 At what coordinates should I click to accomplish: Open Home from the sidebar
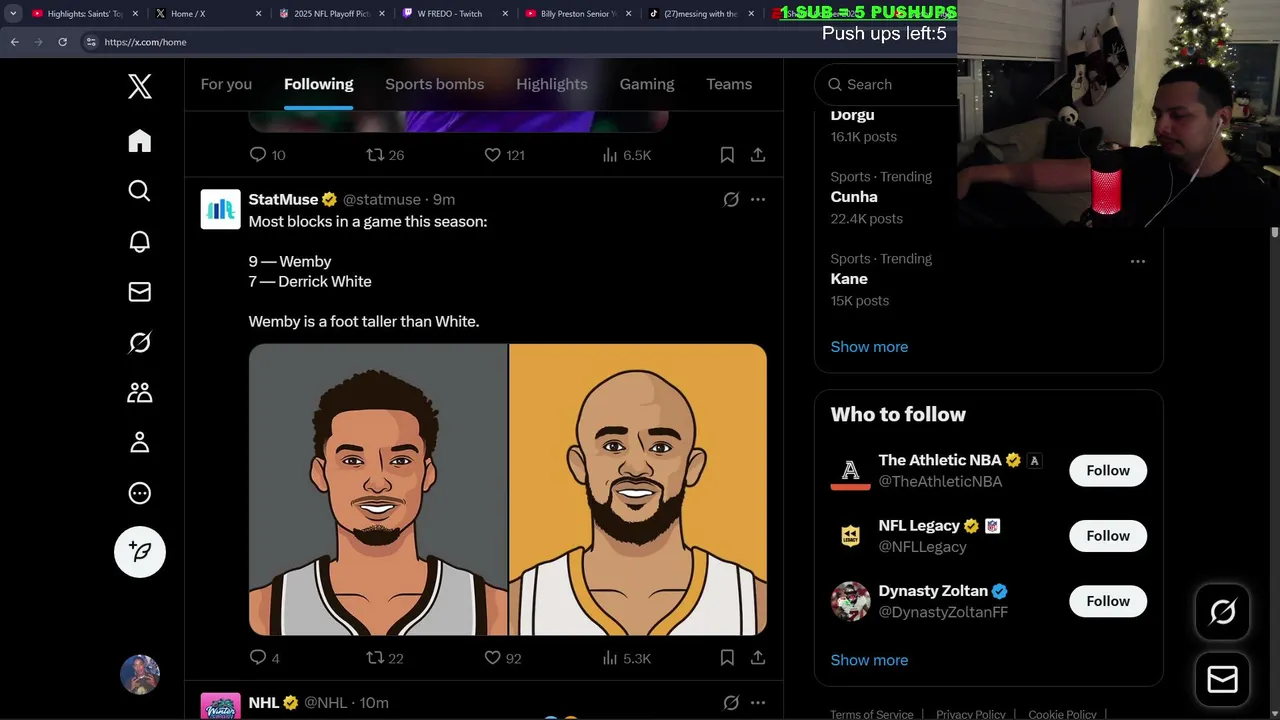pos(140,141)
